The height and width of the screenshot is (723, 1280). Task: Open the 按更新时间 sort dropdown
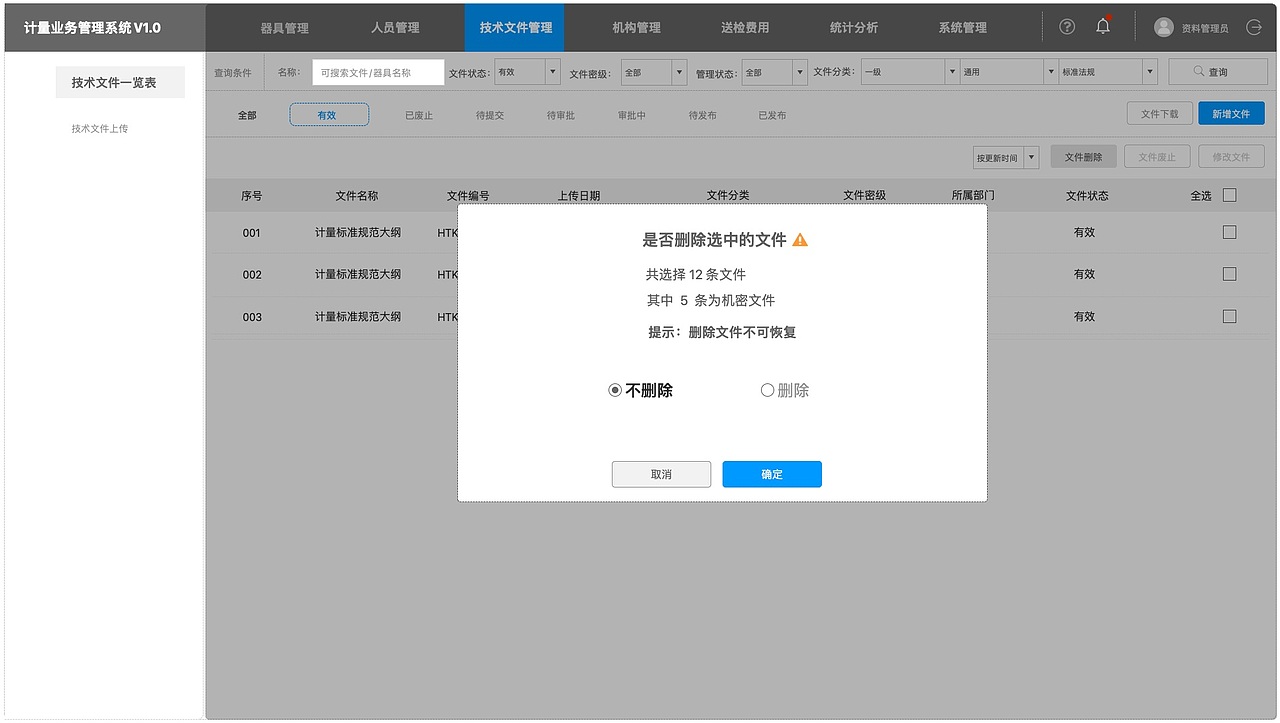pos(1006,158)
